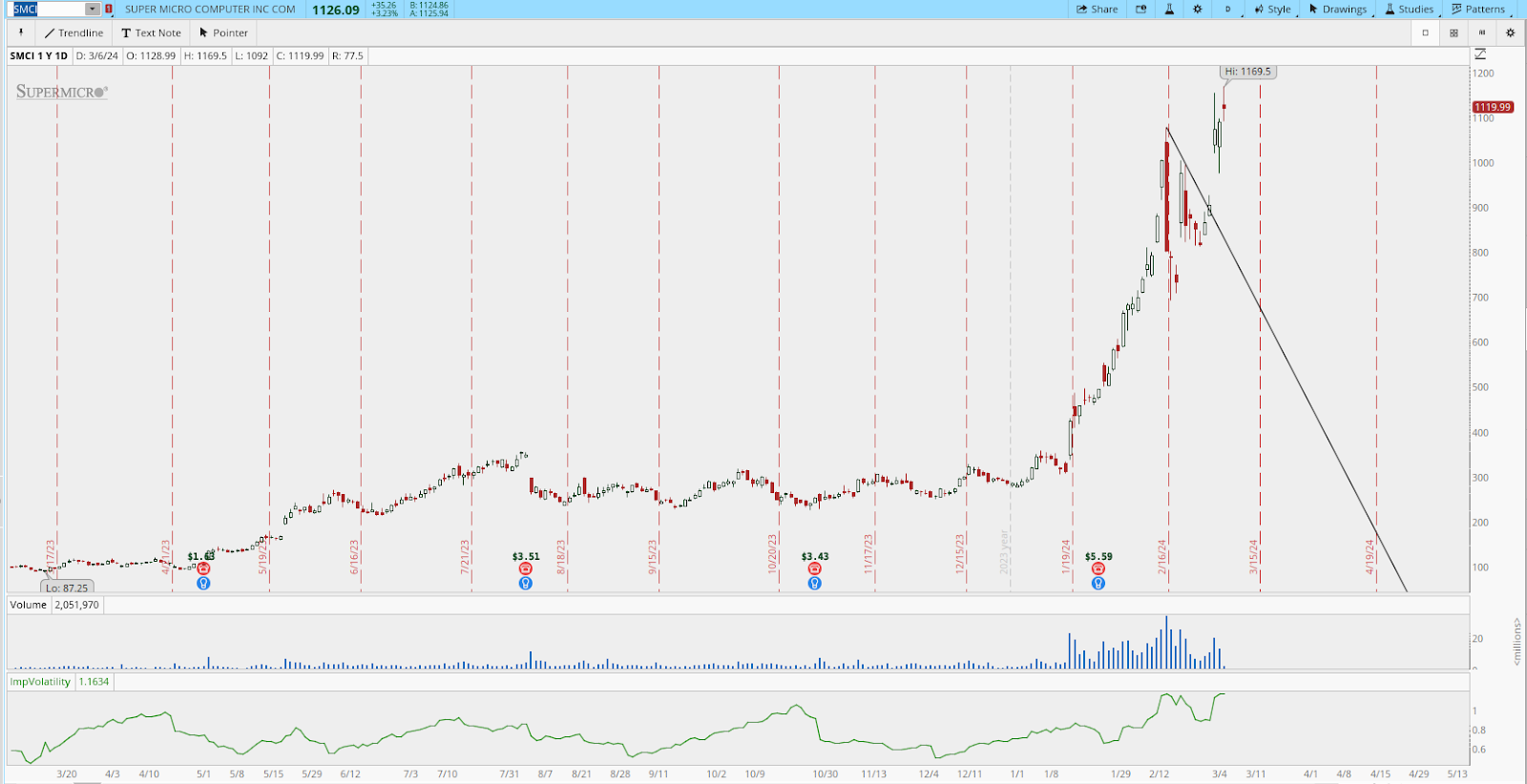Viewport: 1527px width, 784px height.
Task: Click the price axis scale icon above 1200
Action: pos(1480,55)
